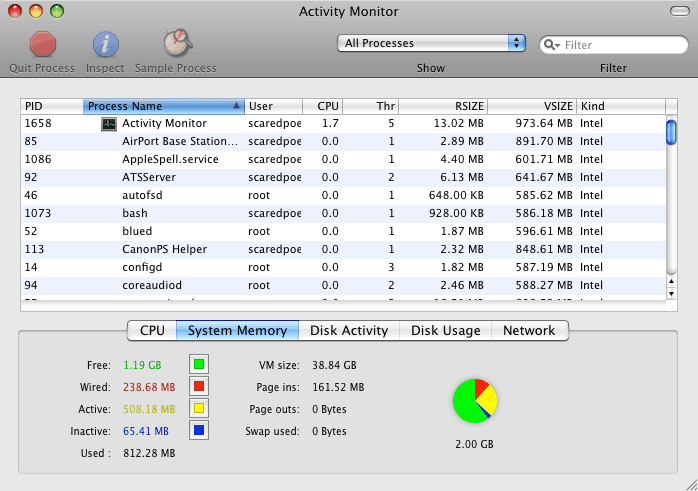The width and height of the screenshot is (698, 491).
Task: Click the 2.00 GB total memory label
Action: point(474,444)
